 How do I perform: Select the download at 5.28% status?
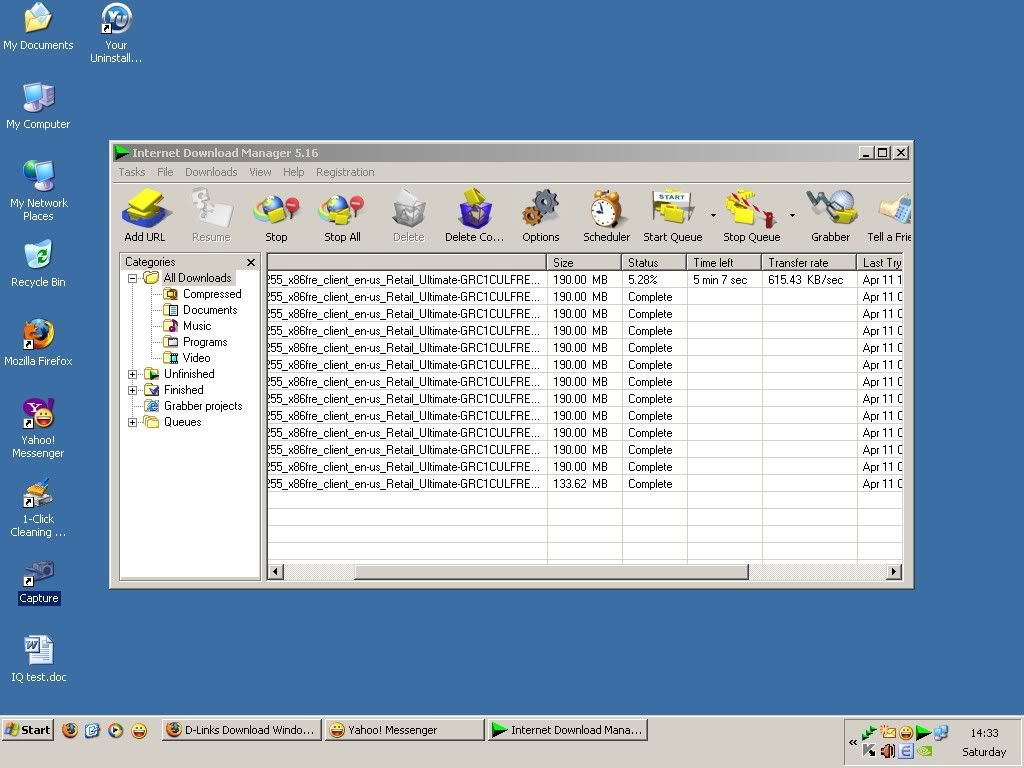tap(584, 280)
